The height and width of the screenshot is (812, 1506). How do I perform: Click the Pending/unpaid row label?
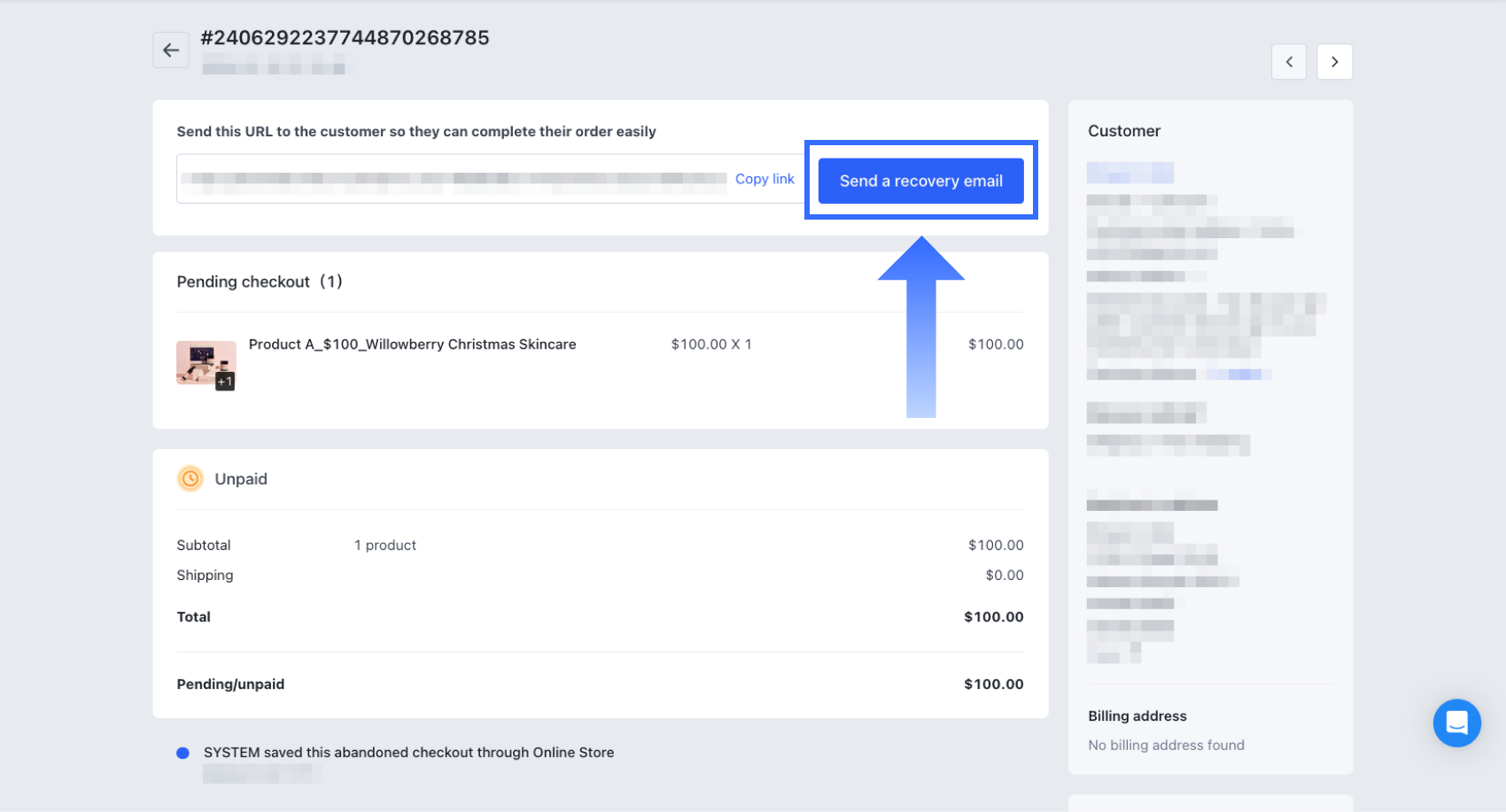click(x=230, y=684)
